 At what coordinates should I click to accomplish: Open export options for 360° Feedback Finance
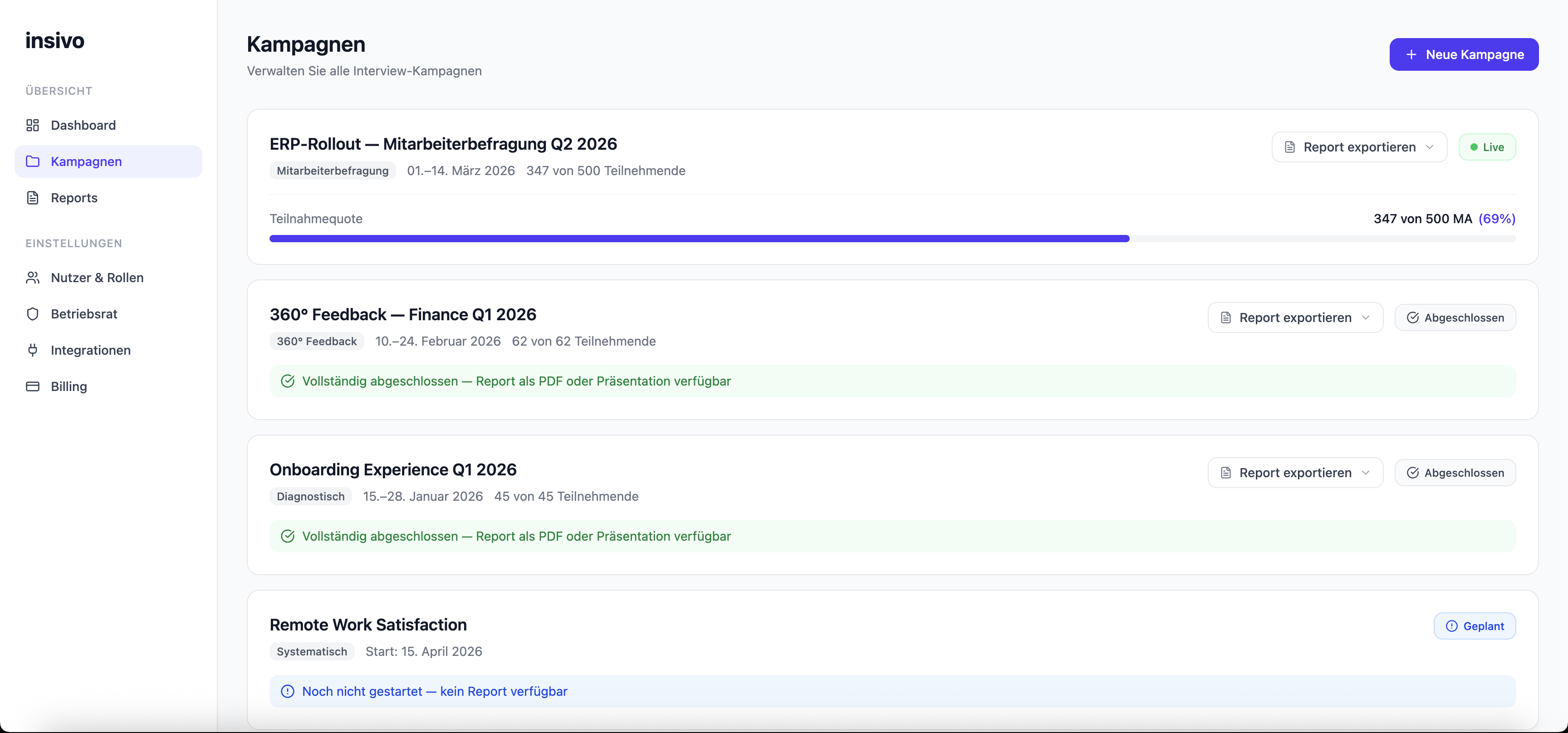(1295, 317)
